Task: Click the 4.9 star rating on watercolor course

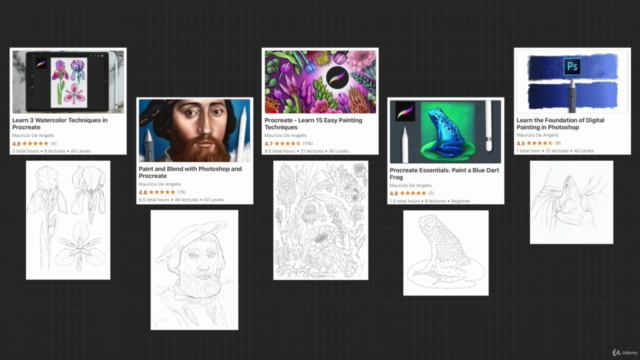Action: click(34, 144)
